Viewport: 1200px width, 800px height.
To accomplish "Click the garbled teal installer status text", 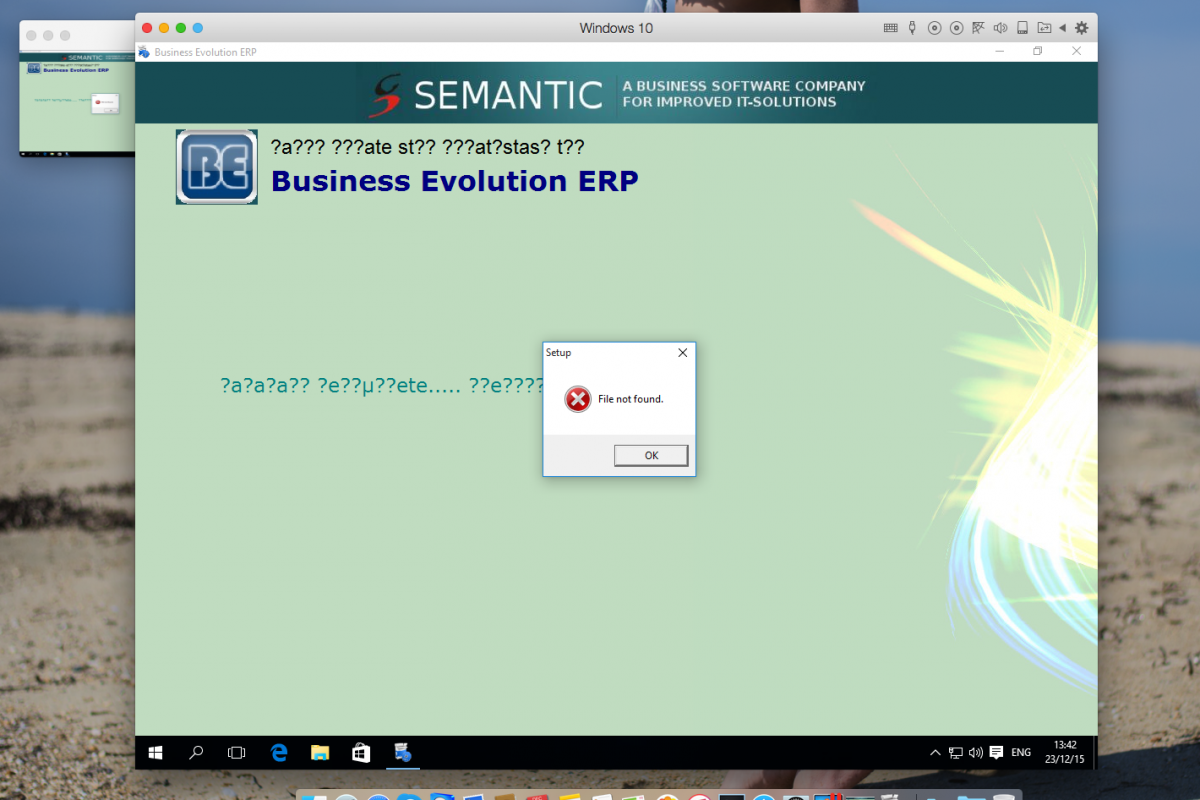I will point(381,385).
